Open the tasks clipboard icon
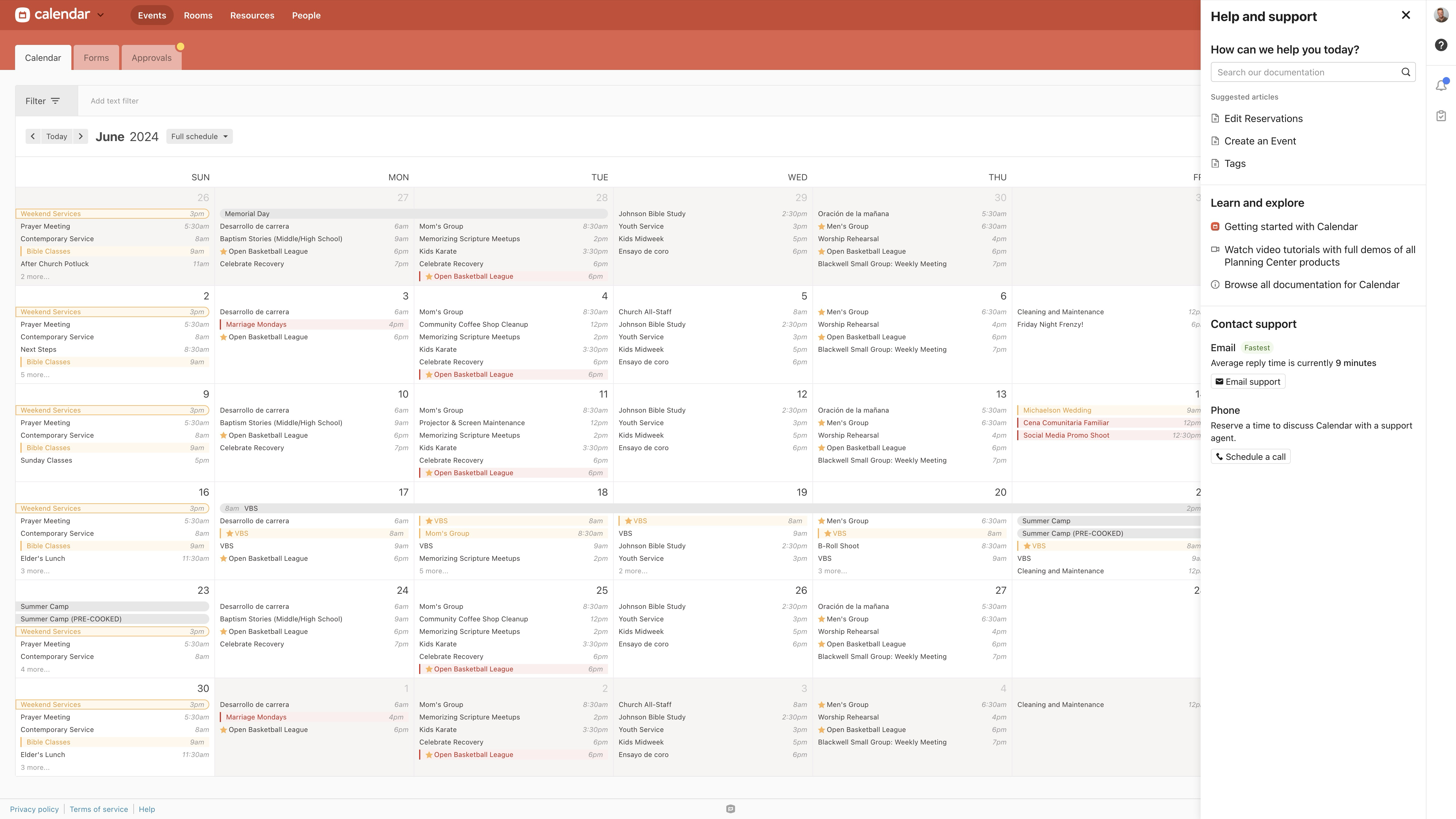This screenshot has height=819, width=1456. tap(1441, 116)
